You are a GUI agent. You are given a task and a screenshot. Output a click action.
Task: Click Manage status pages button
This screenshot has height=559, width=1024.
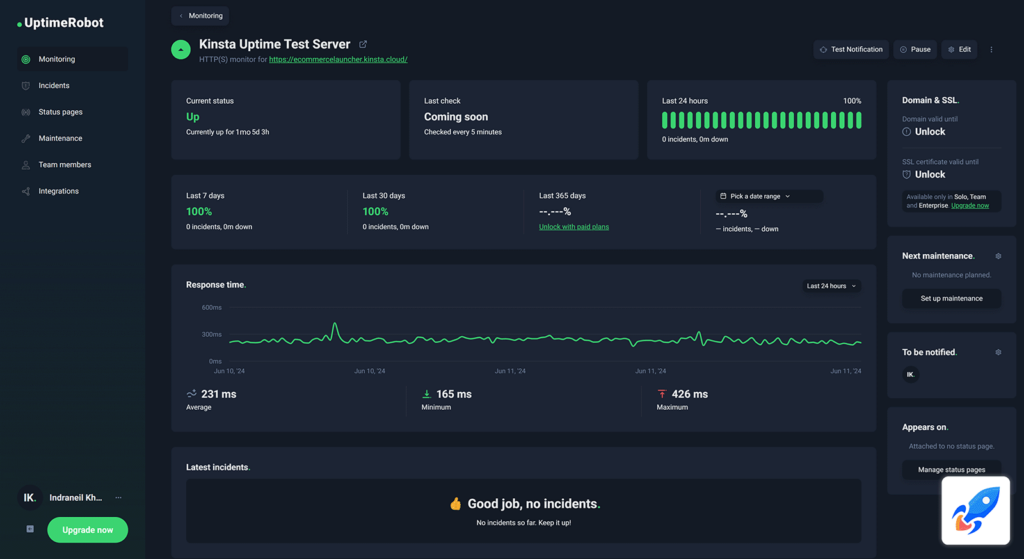(x=952, y=470)
